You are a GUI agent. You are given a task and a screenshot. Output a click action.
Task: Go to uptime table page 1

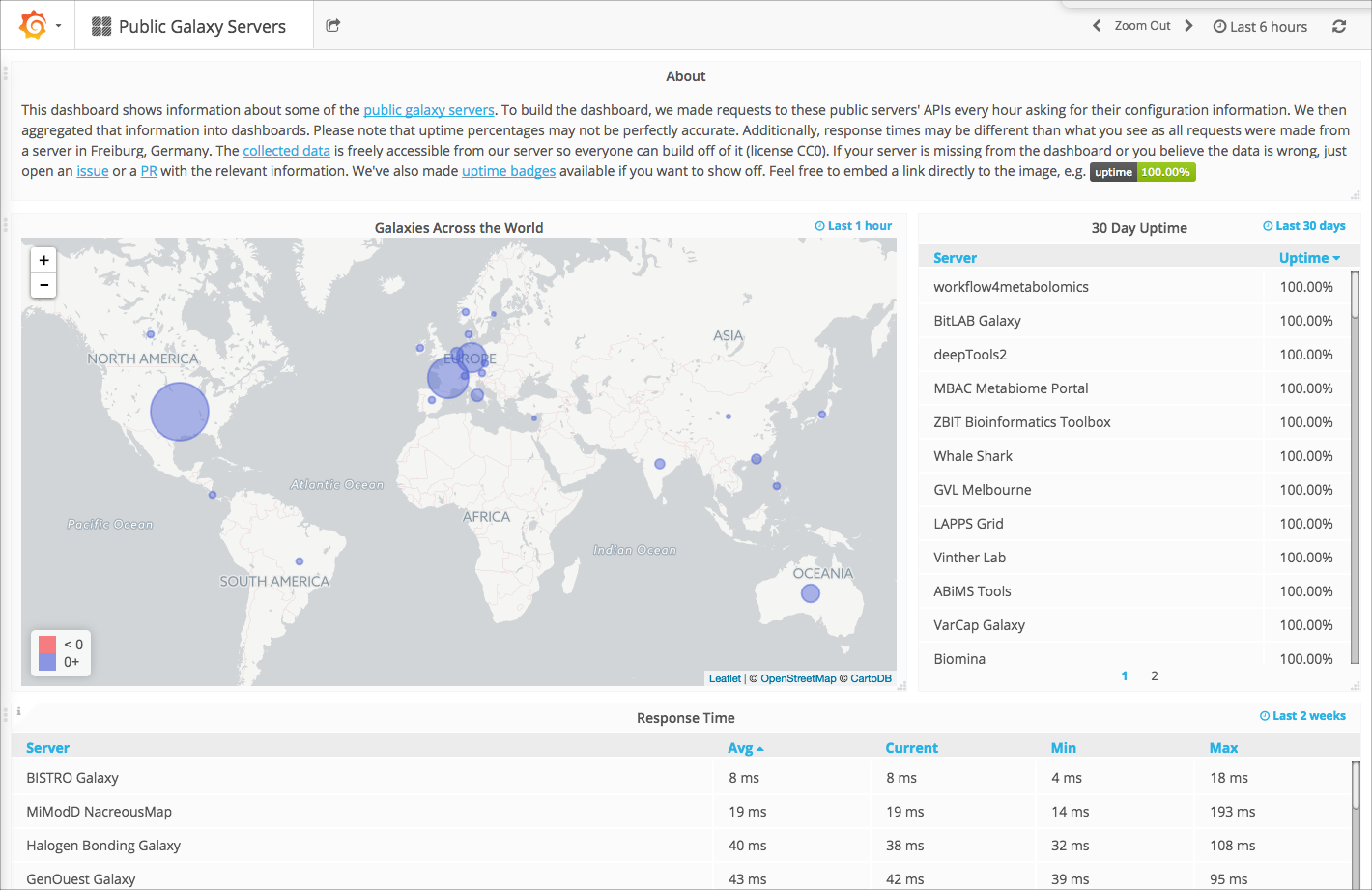(1125, 675)
